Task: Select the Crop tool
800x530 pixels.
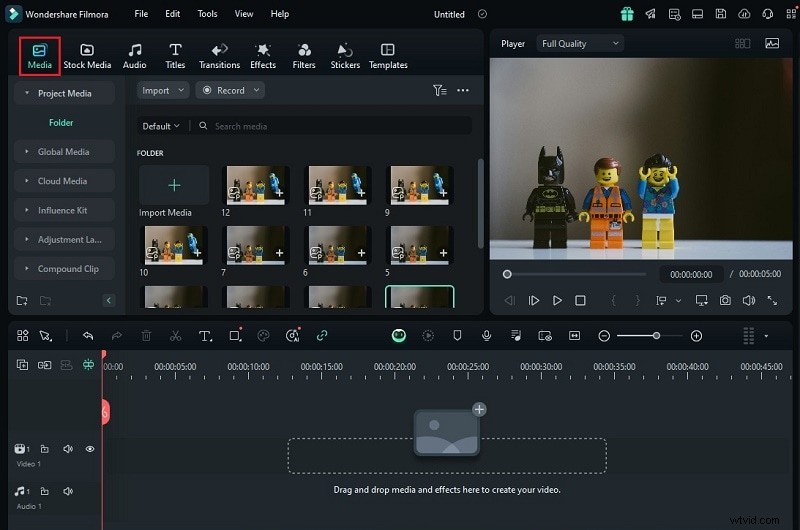Action: pos(235,335)
